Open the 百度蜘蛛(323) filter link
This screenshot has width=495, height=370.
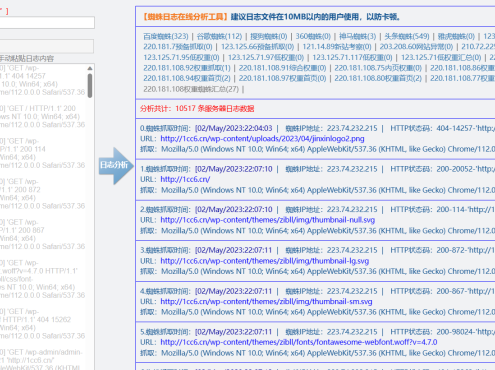pos(166,36)
